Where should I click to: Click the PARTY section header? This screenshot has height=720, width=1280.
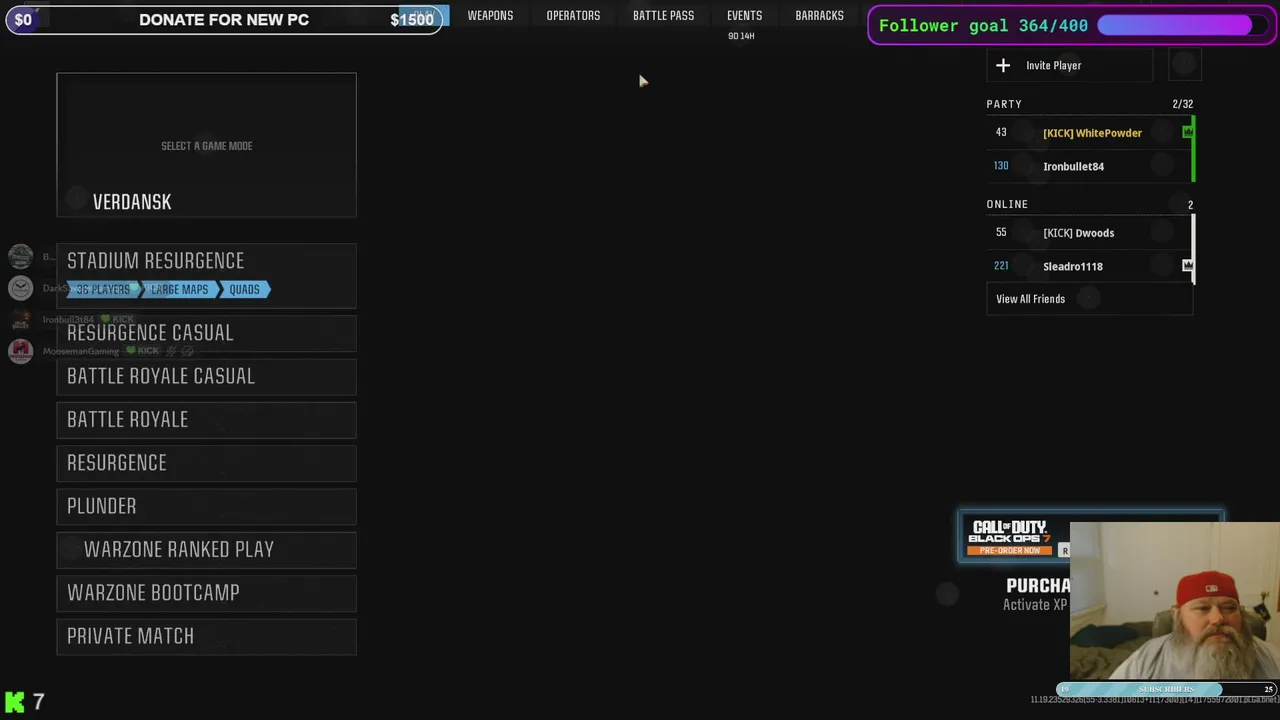pyautogui.click(x=1004, y=104)
